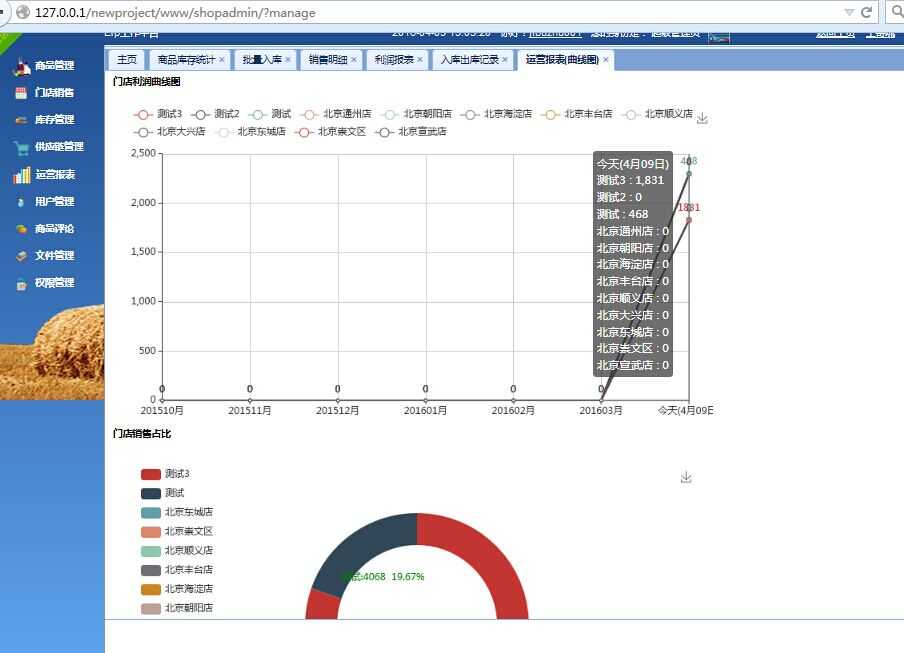Open 门店销售 sidebar item
Image resolution: width=904 pixels, height=653 pixels.
tap(45, 93)
